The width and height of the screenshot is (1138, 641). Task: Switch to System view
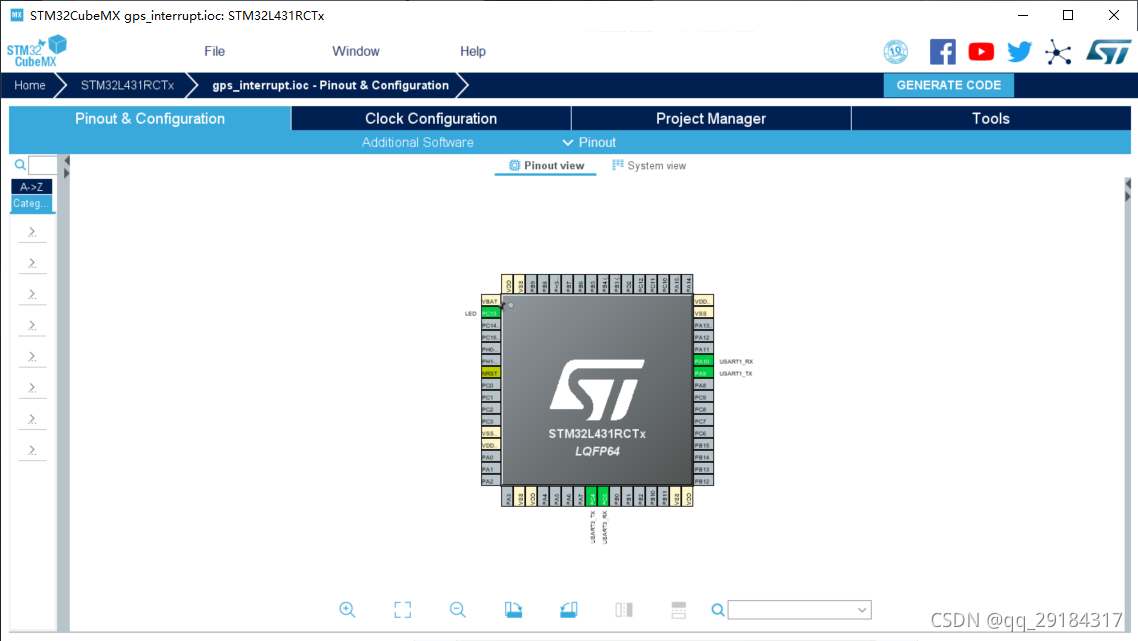(x=649, y=166)
